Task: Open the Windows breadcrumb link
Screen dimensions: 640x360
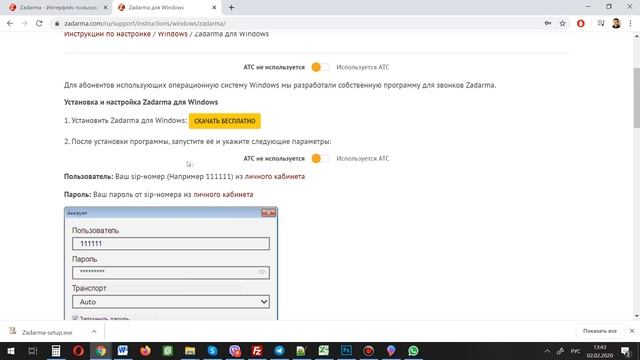Action: coord(173,34)
